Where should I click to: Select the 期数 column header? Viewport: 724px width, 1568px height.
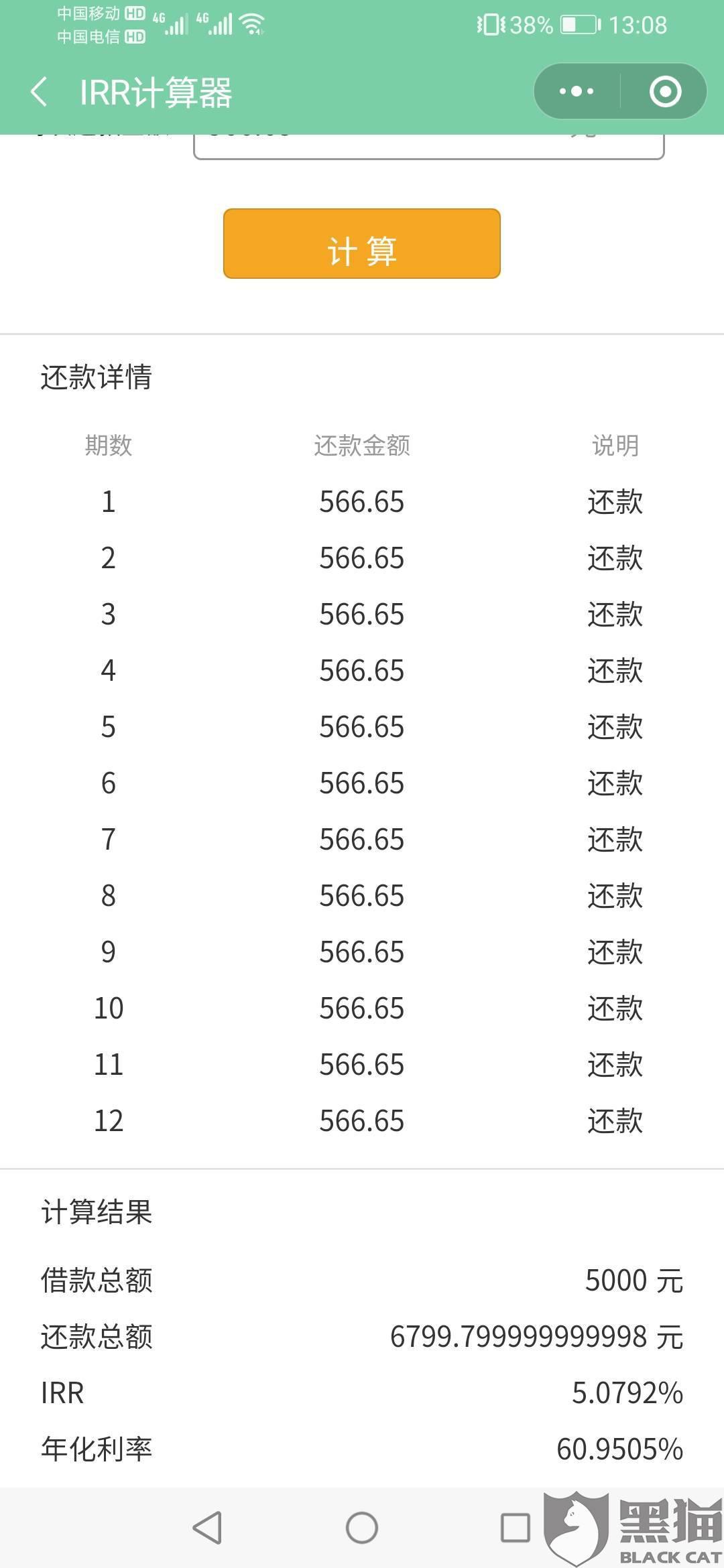[109, 446]
